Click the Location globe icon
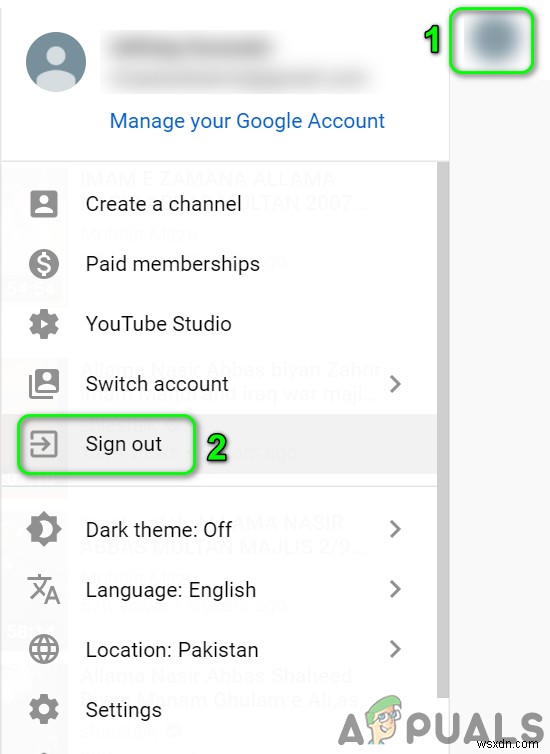550x754 pixels. point(44,649)
